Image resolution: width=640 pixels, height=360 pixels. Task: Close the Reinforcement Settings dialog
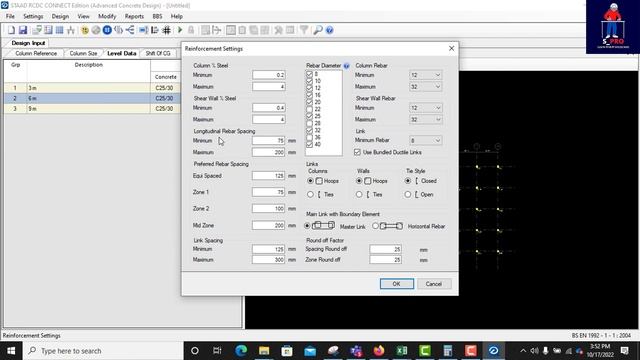click(451, 48)
